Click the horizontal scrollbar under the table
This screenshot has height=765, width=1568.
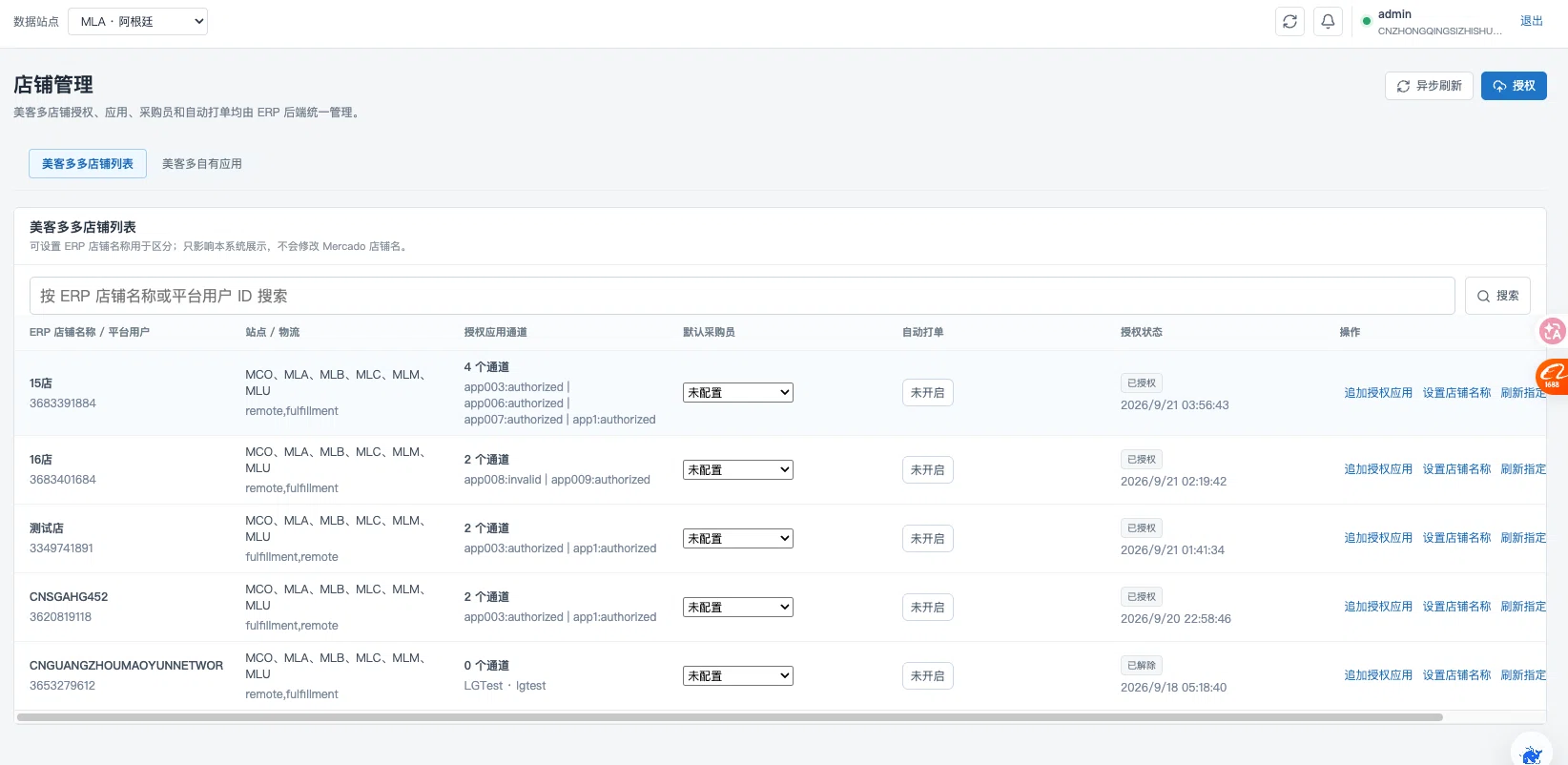[x=730, y=717]
